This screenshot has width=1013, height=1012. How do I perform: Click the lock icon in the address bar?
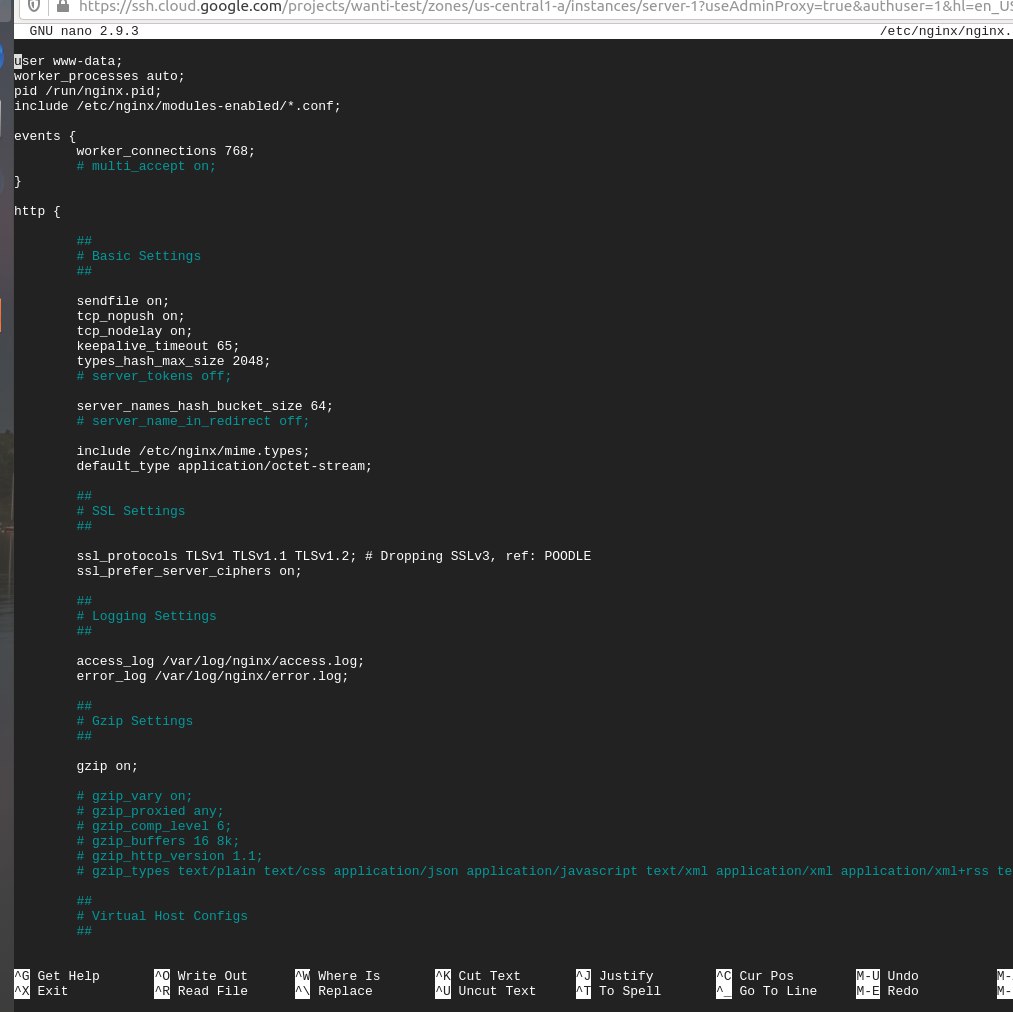tap(63, 6)
